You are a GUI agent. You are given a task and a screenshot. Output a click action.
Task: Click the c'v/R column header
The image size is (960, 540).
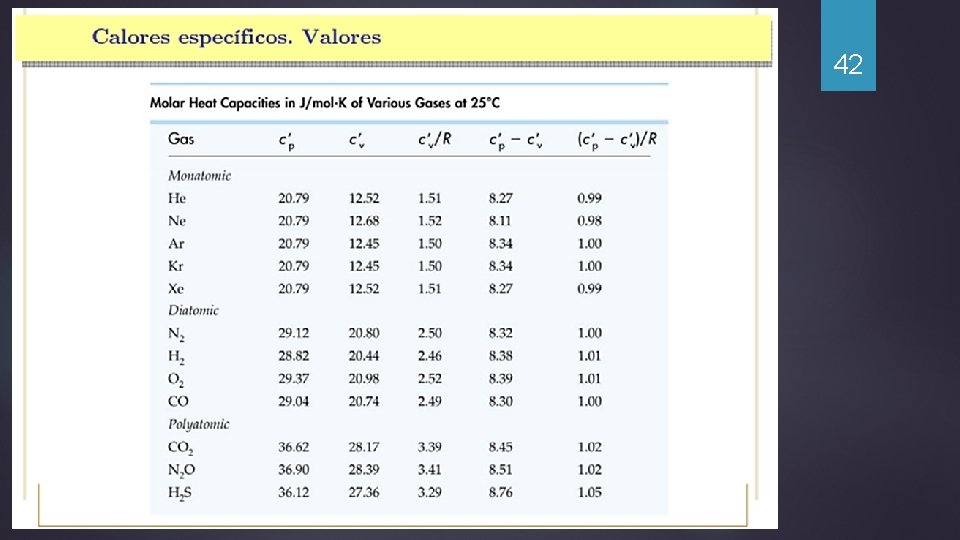click(x=435, y=140)
